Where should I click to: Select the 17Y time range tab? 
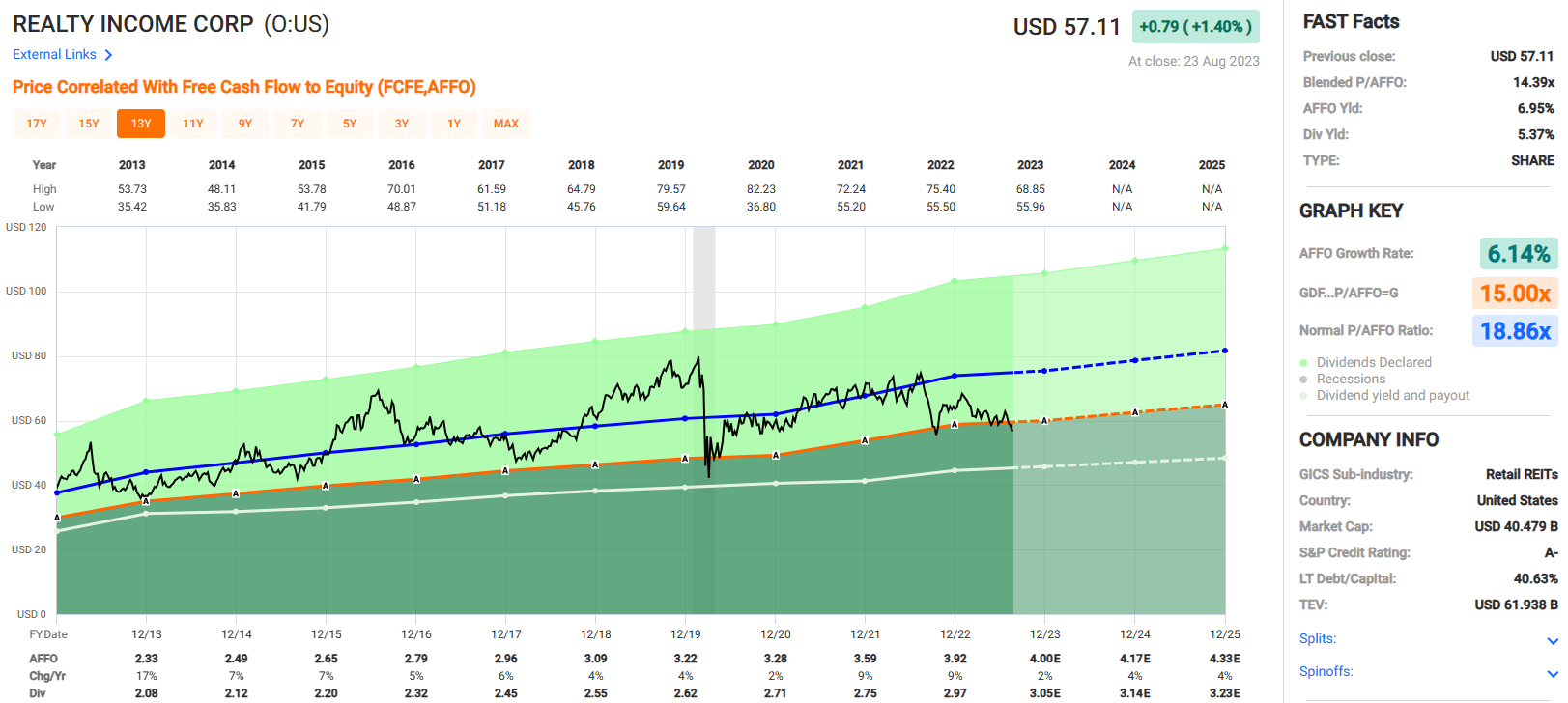(37, 124)
